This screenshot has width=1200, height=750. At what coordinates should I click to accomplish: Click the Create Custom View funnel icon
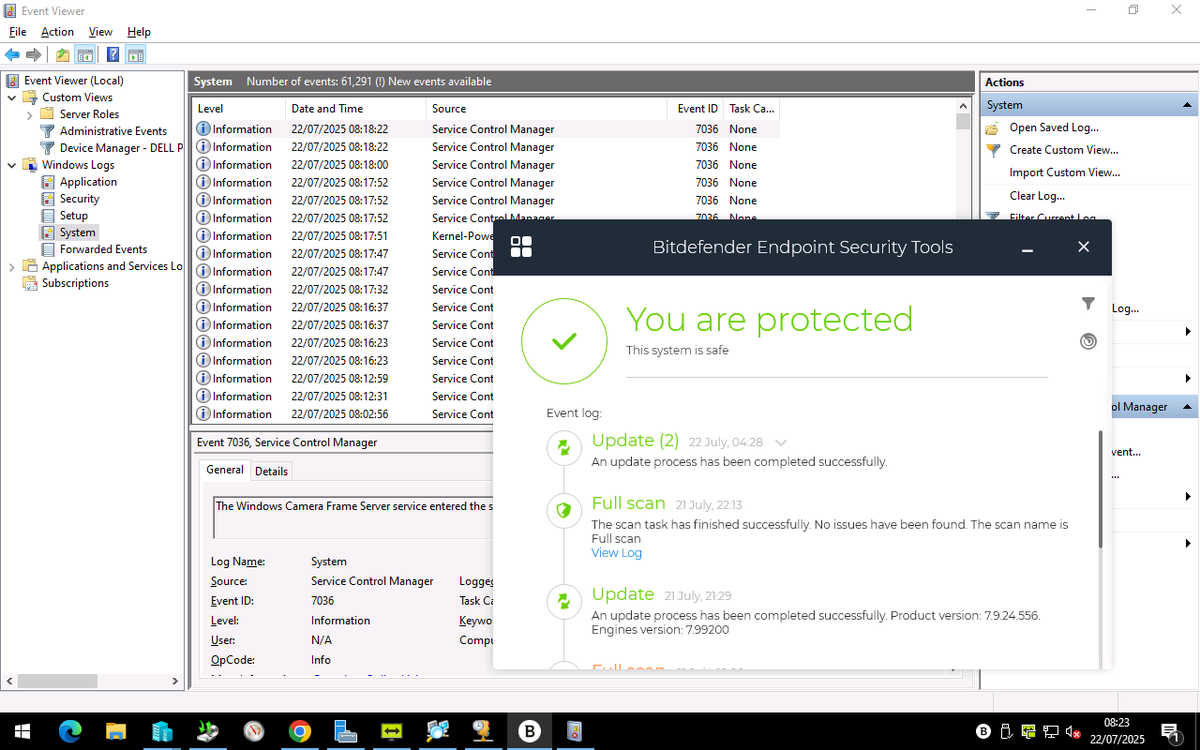[x=993, y=150]
